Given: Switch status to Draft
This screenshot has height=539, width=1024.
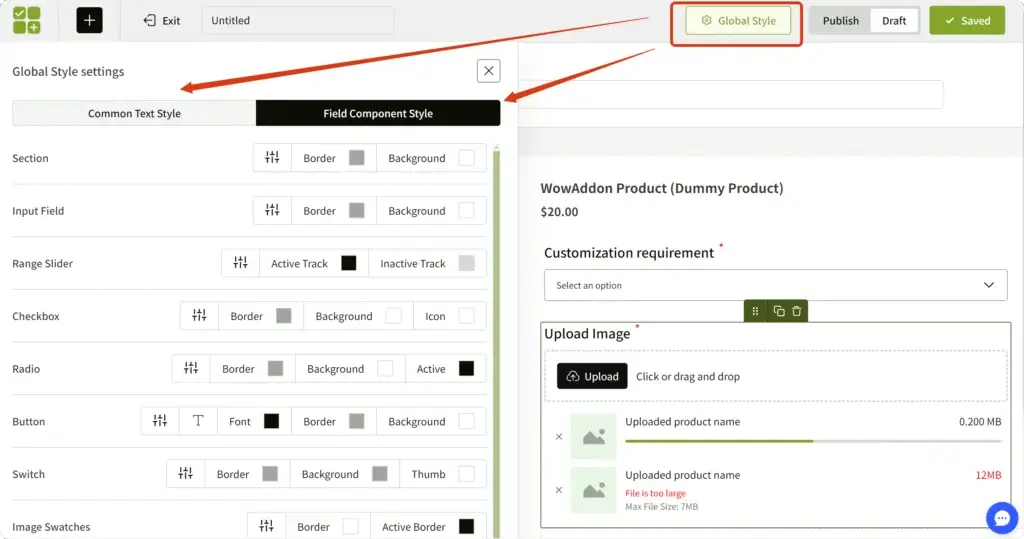Looking at the screenshot, I should (894, 20).
